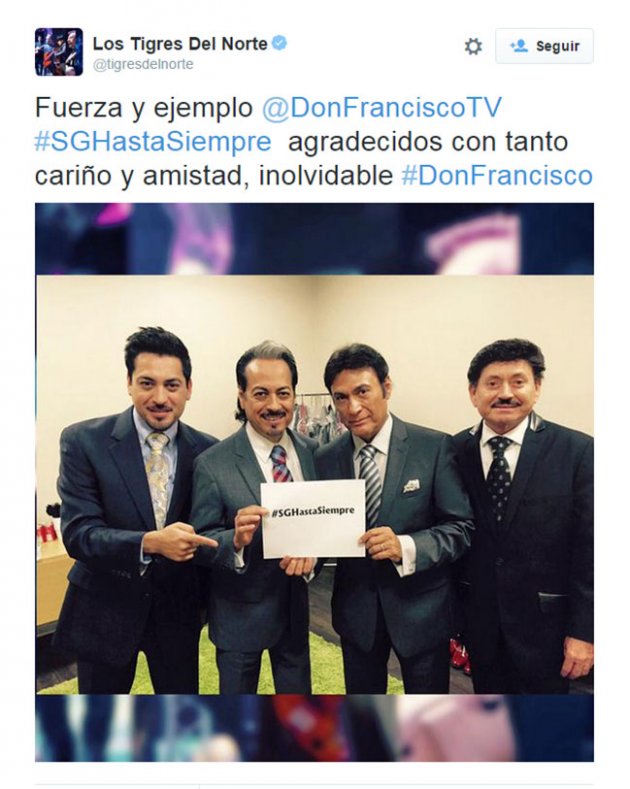This screenshot has width=630, height=789.
Task: Open the @DonFranciscoTV mention
Action: [381, 108]
